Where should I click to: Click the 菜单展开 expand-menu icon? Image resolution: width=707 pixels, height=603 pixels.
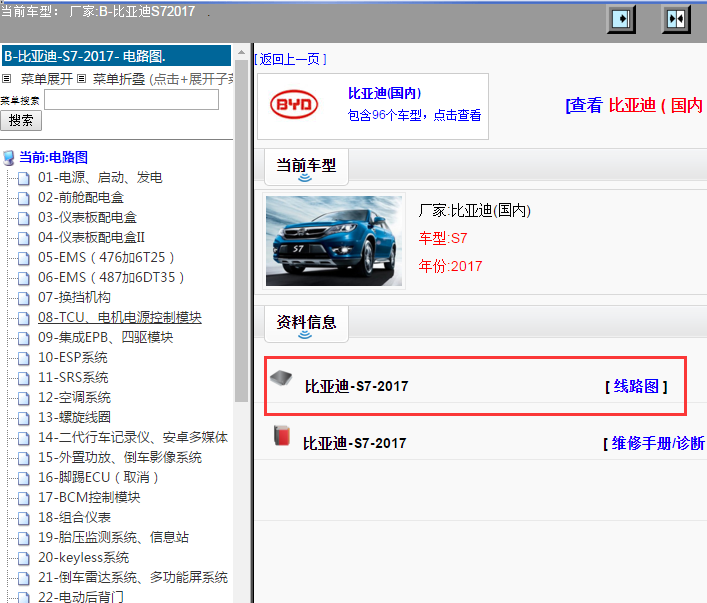tap(6, 79)
